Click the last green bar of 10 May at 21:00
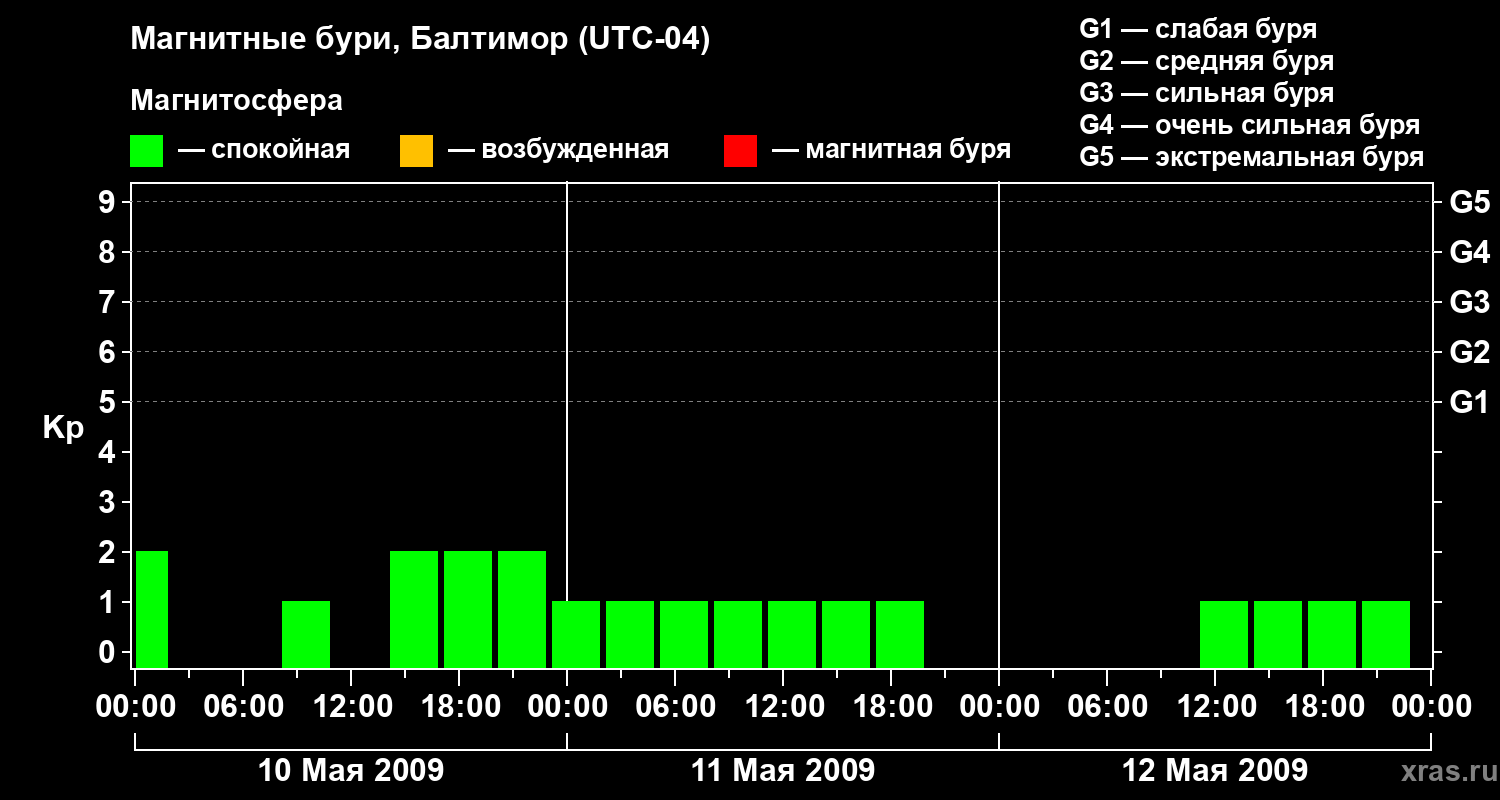 point(522,609)
